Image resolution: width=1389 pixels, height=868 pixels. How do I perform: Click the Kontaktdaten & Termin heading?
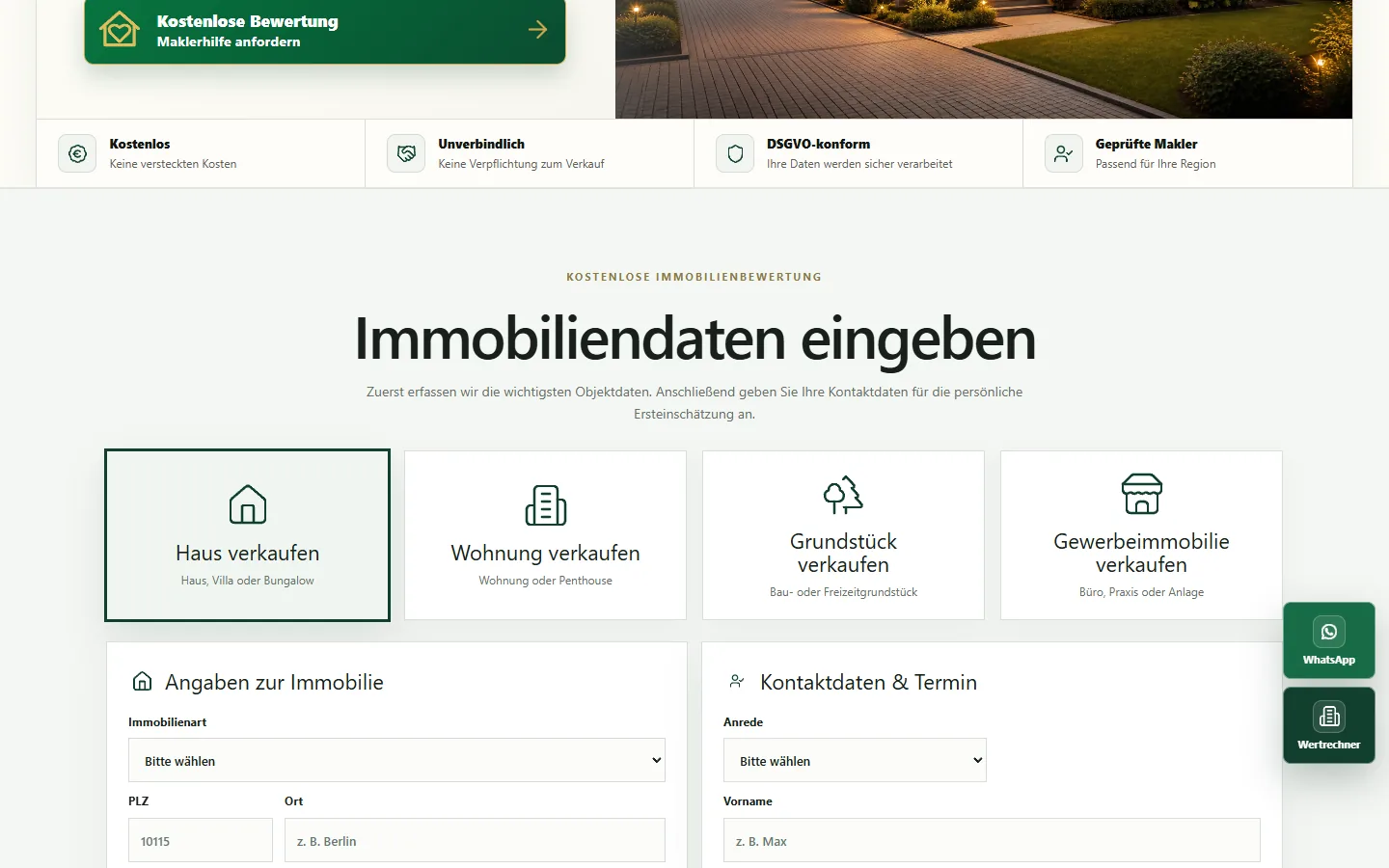click(x=868, y=682)
